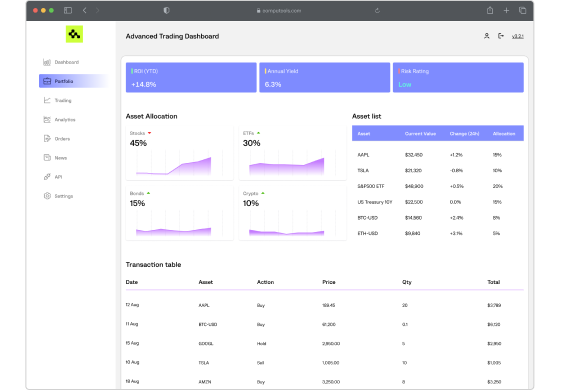This screenshot has width=561, height=390.
Task: Click the Qty header in Transaction table
Action: 407,282
